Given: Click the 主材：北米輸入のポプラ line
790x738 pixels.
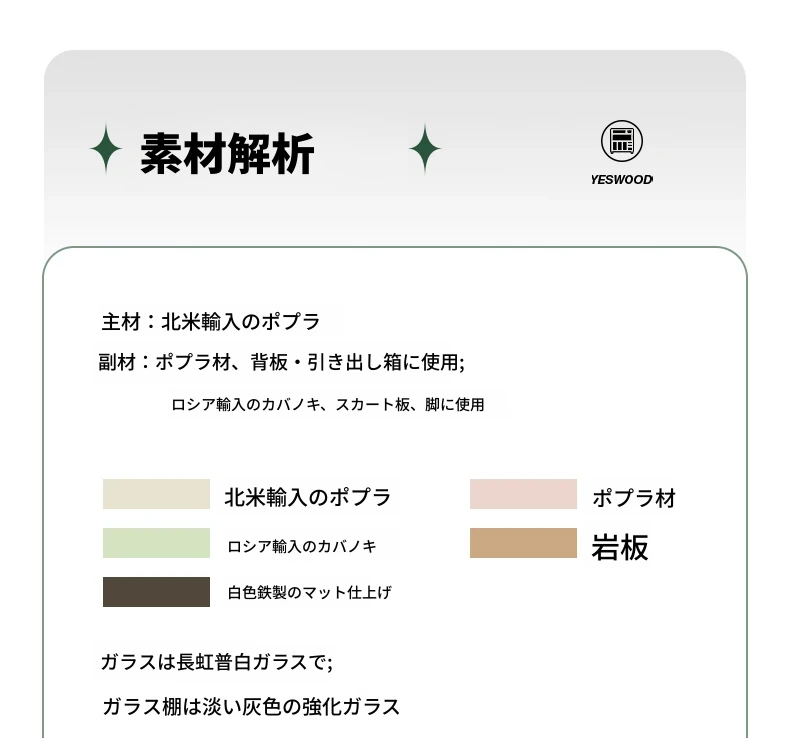Looking at the screenshot, I should tap(211, 322).
